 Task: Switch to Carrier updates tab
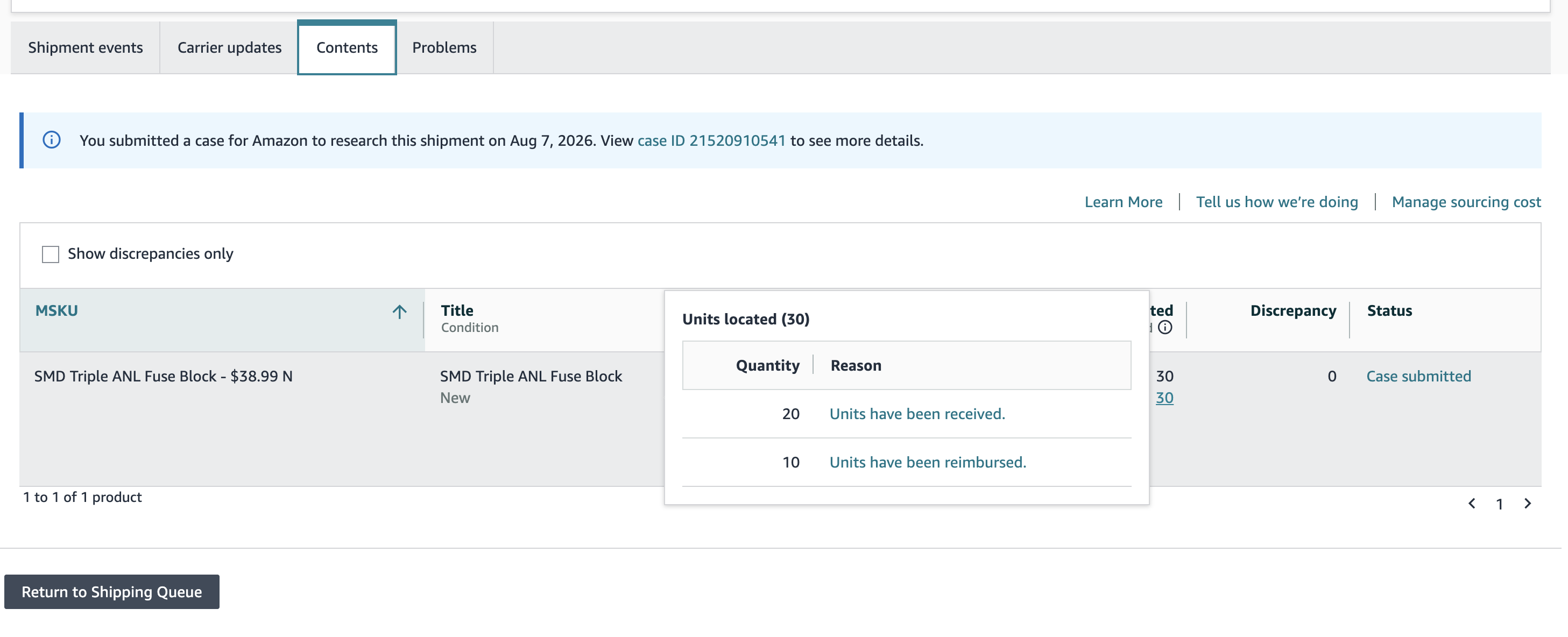pyautogui.click(x=229, y=47)
